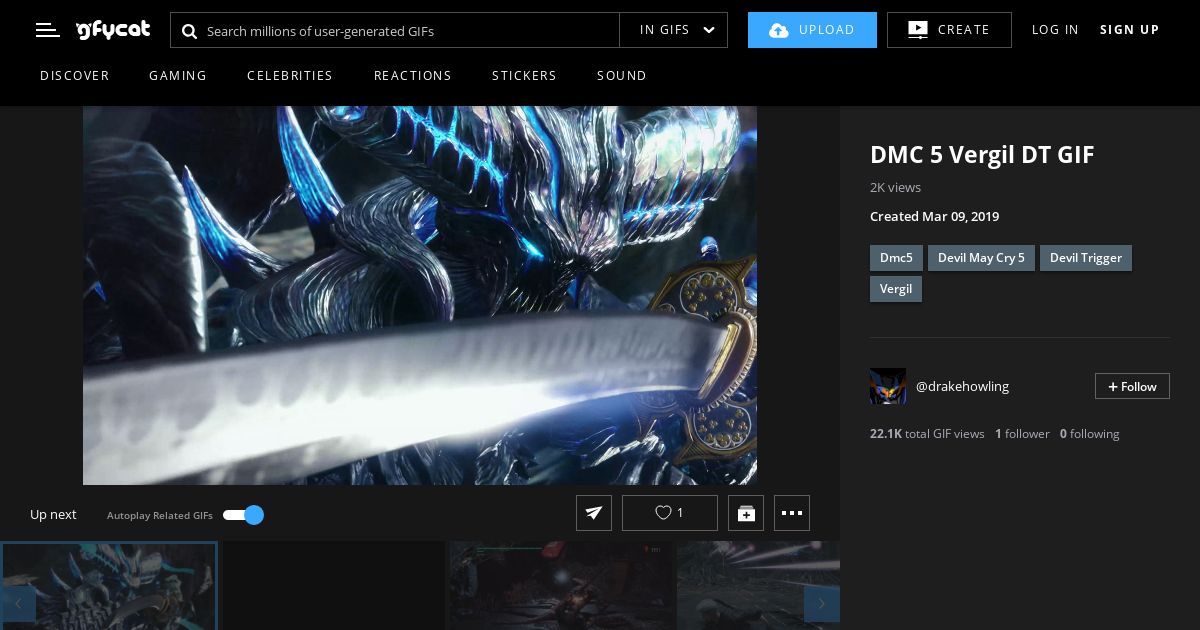Screen dimensions: 1200x630
Task: Open the IN GIFS dropdown
Action: coord(674,30)
